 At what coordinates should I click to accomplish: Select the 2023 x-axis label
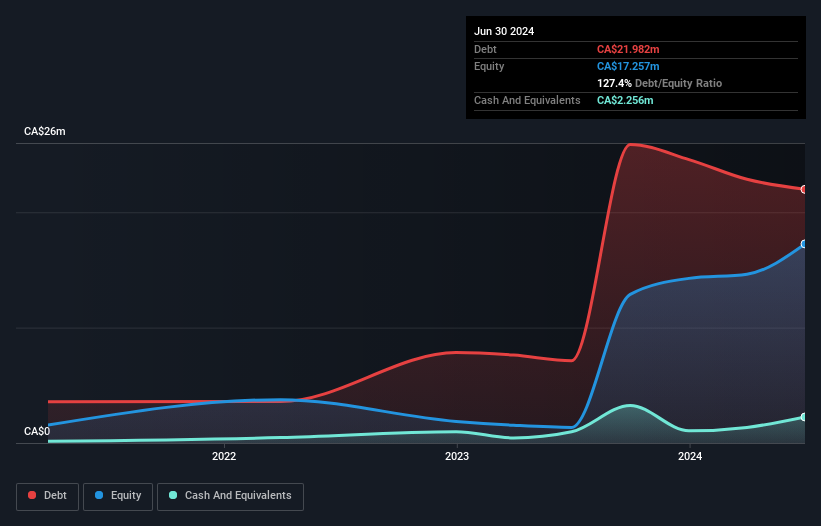457,456
